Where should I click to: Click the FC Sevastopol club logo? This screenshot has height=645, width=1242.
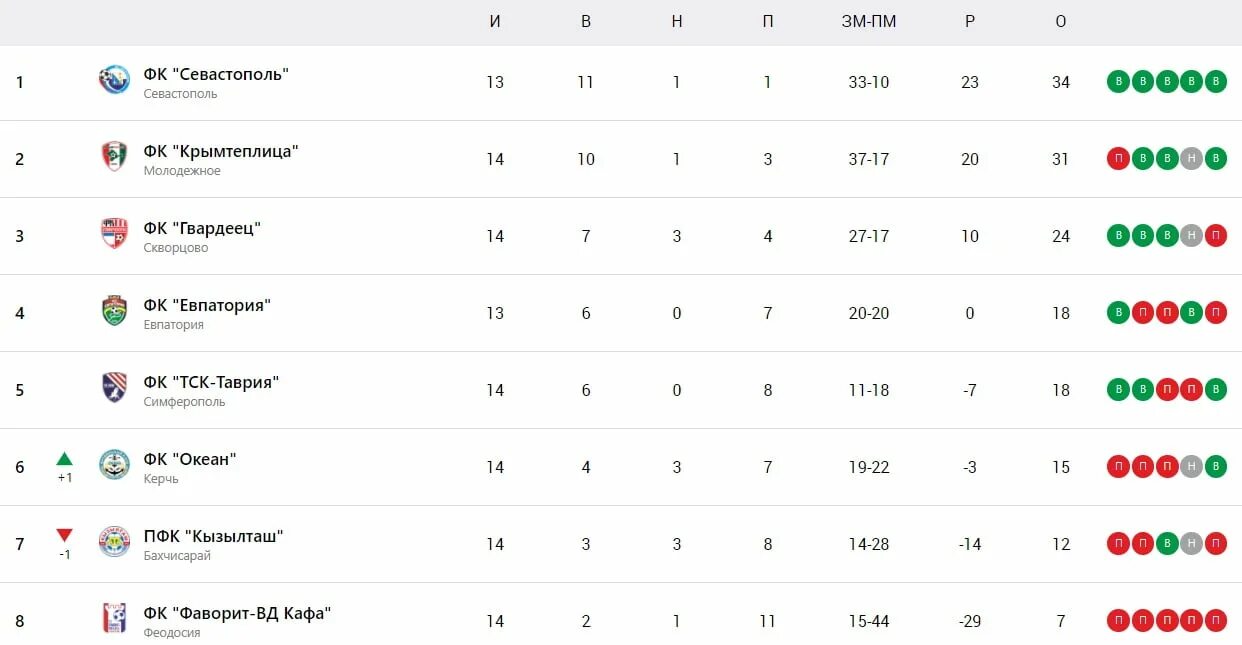point(114,80)
